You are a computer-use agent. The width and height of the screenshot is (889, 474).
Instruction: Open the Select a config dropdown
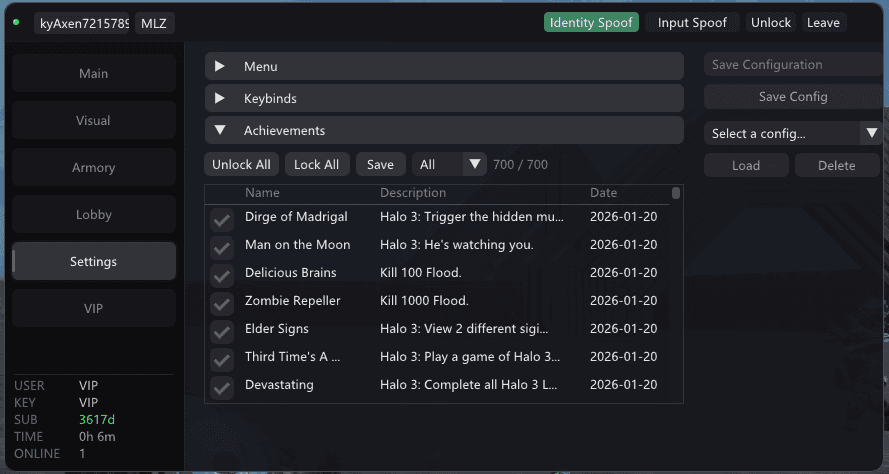(x=793, y=134)
